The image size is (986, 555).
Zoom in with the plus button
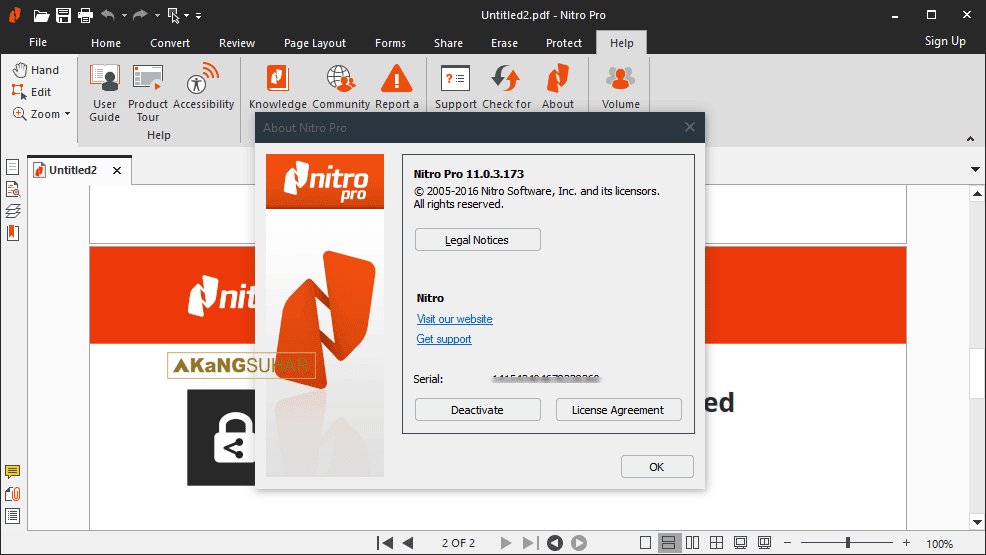pos(906,542)
